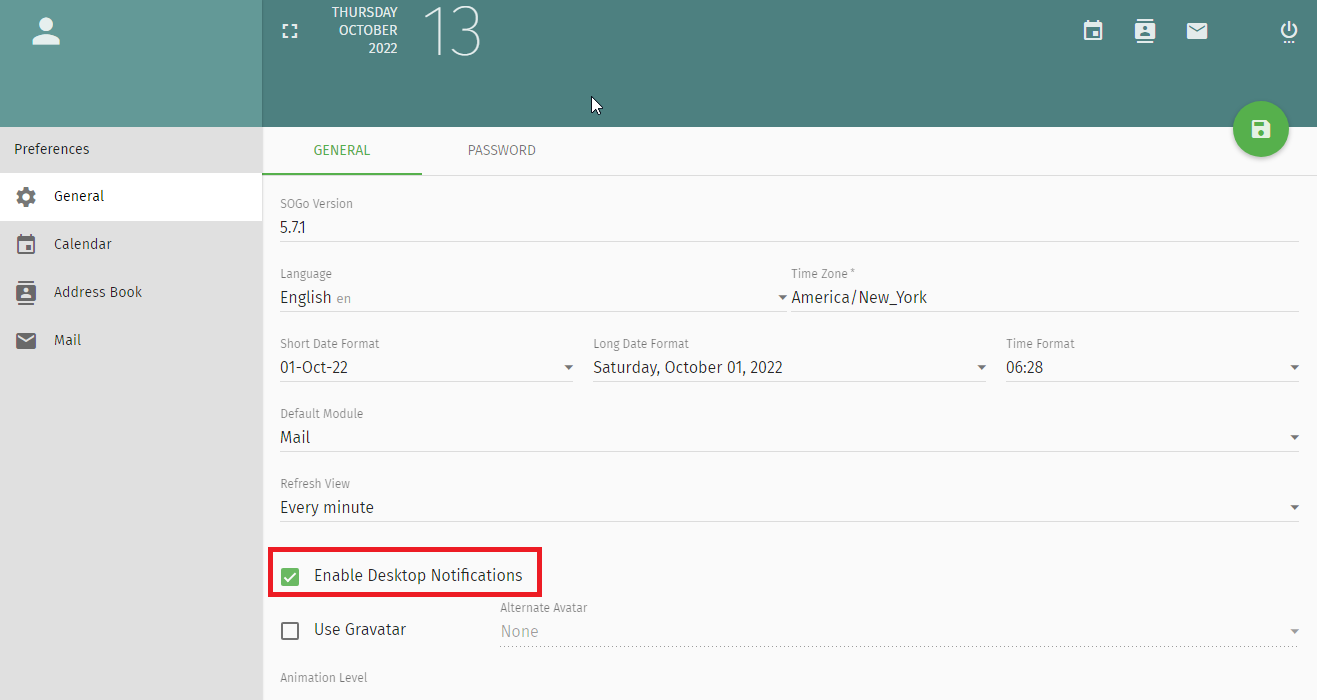Click the power logout icon
Screen dimensions: 1317x700
pyautogui.click(x=1289, y=32)
